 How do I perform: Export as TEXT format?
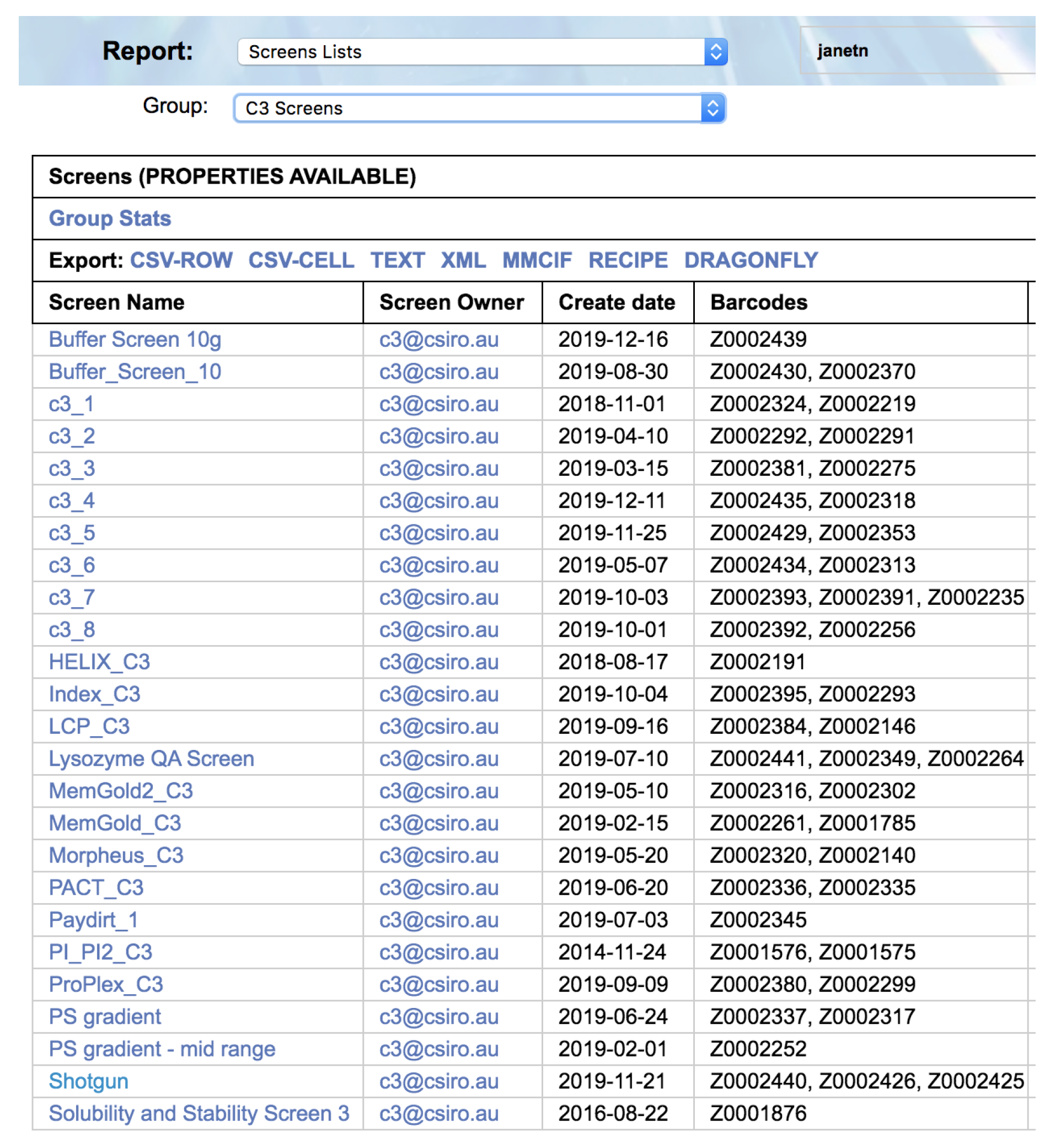click(x=397, y=261)
